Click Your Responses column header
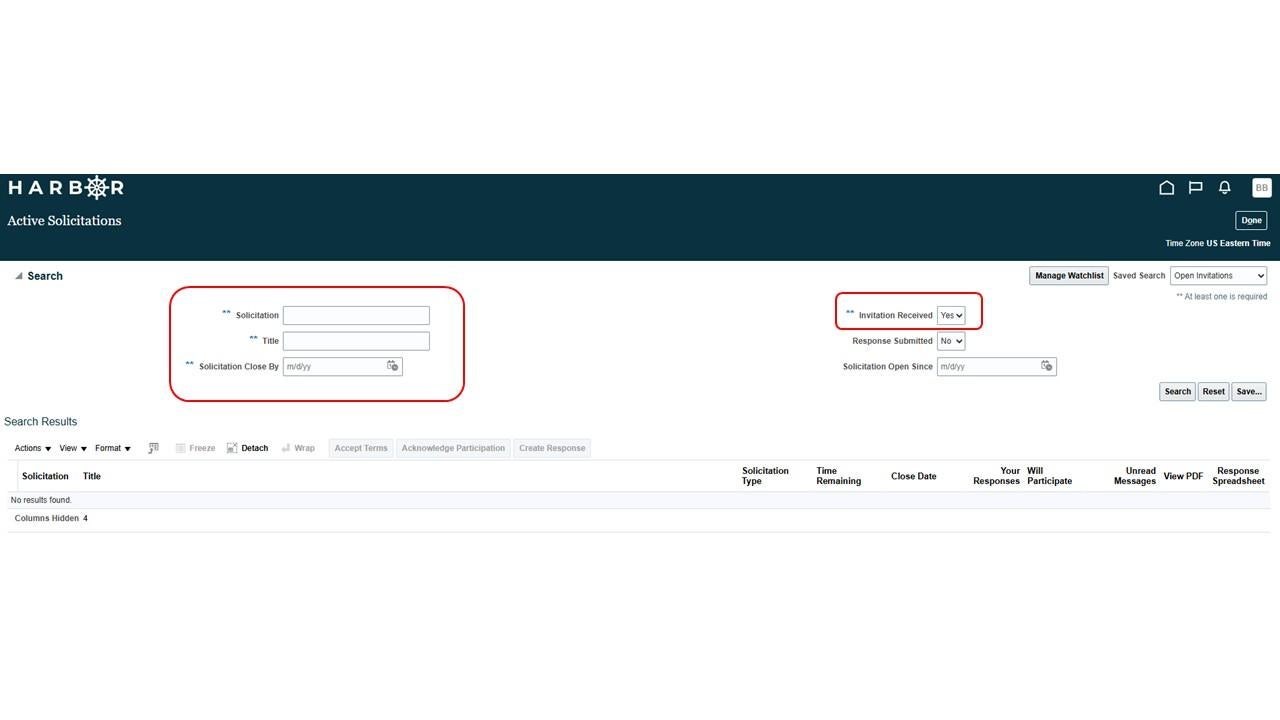 (x=996, y=476)
